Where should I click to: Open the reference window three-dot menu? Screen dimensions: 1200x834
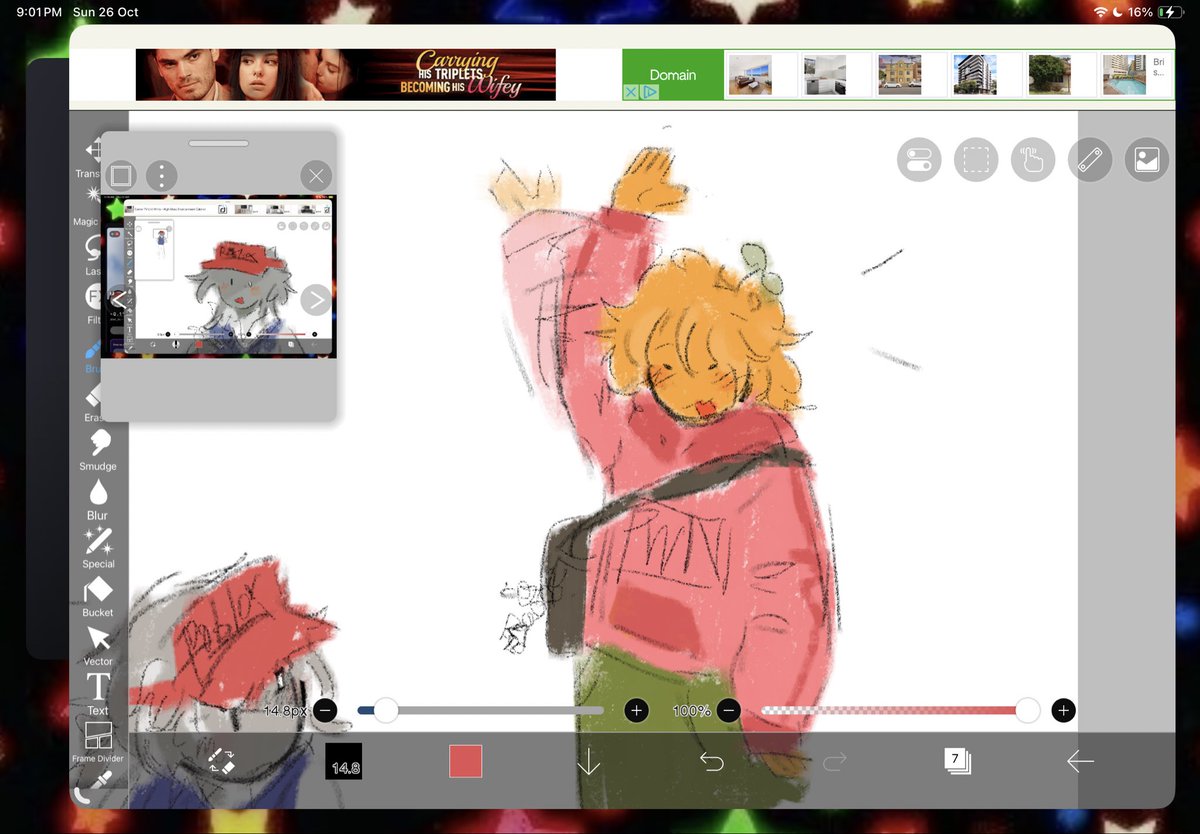point(161,176)
